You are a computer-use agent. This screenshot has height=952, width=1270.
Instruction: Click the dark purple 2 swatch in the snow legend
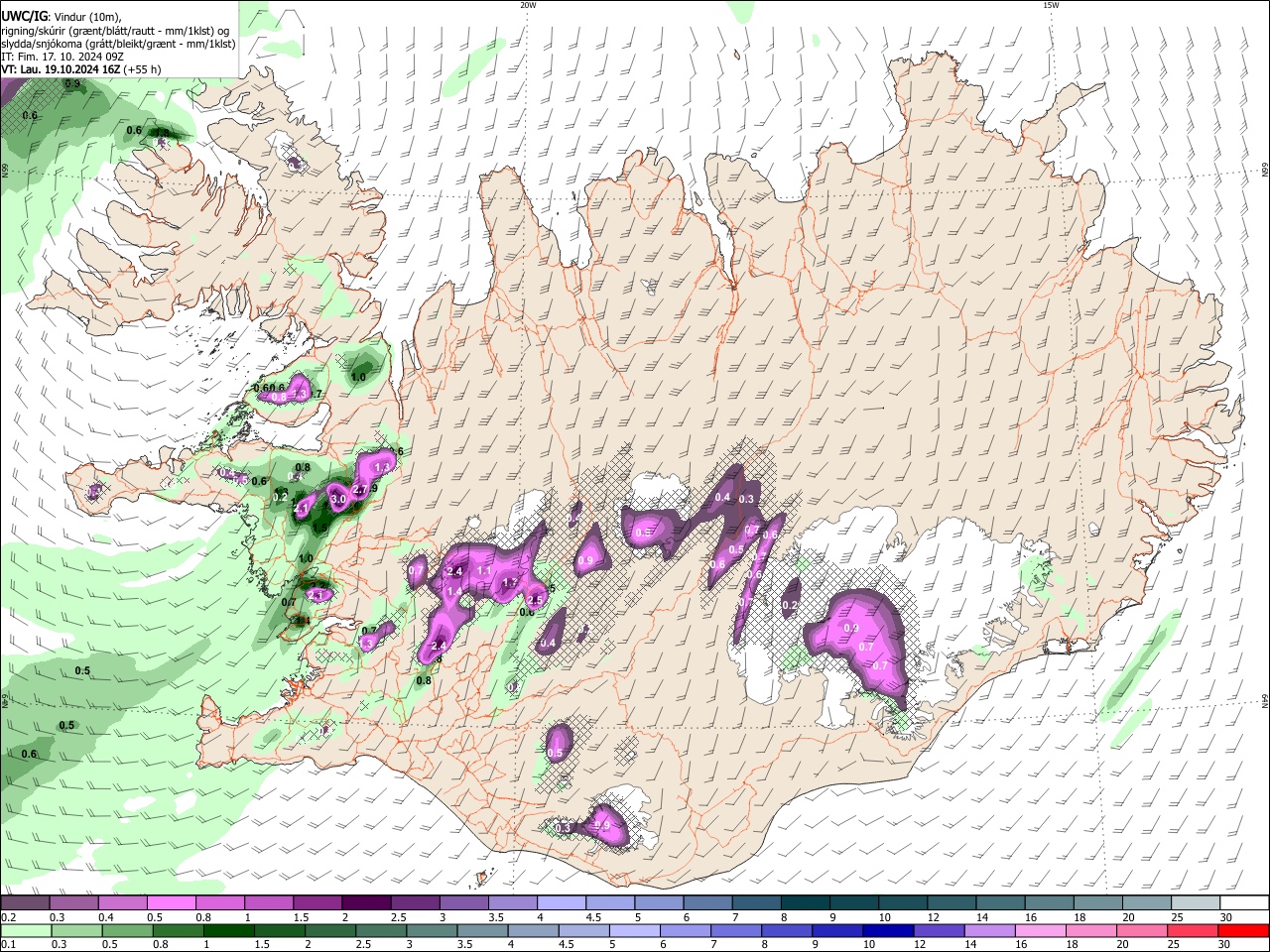(365, 903)
